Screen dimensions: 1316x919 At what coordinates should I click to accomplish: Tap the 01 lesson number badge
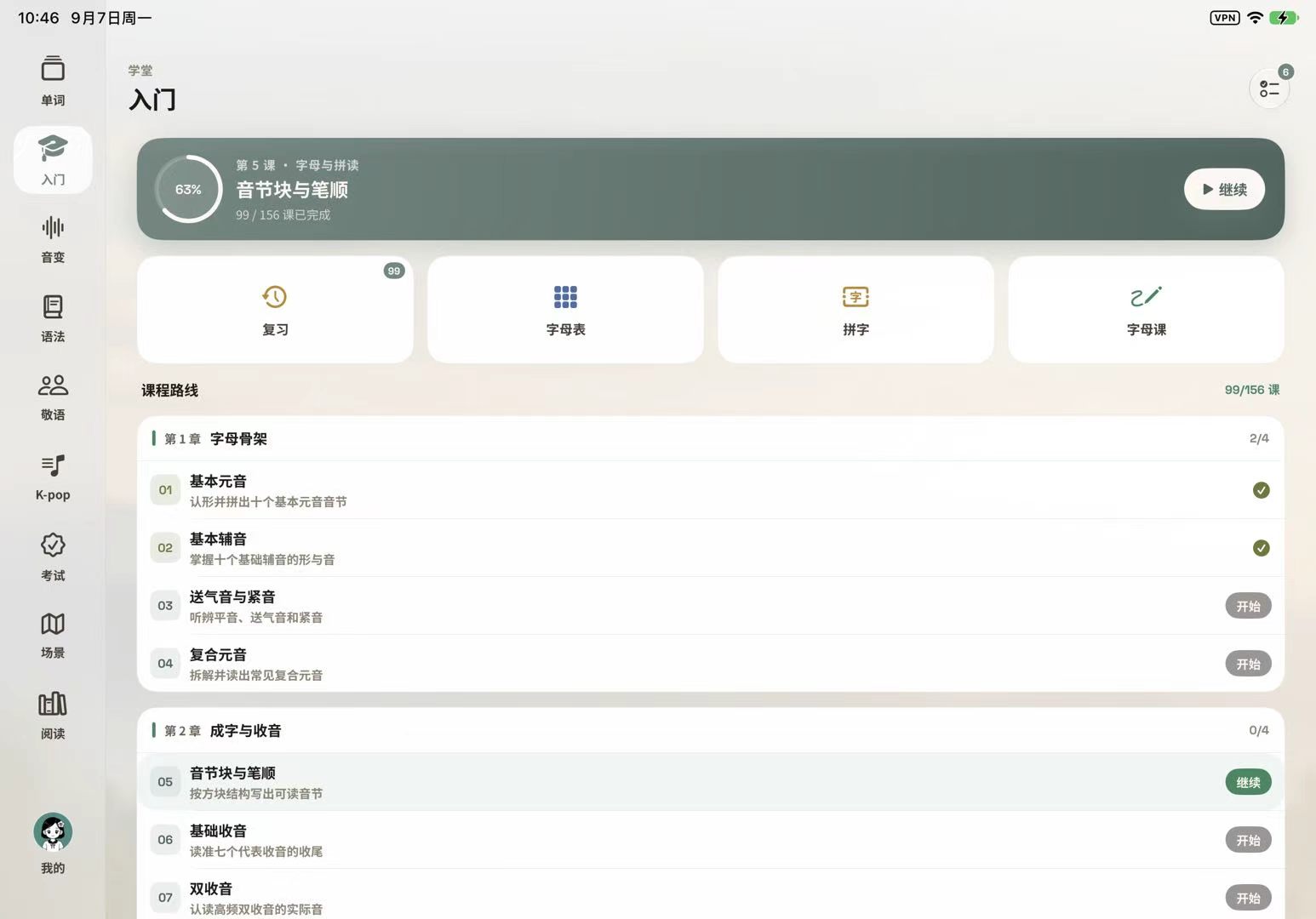(165, 490)
